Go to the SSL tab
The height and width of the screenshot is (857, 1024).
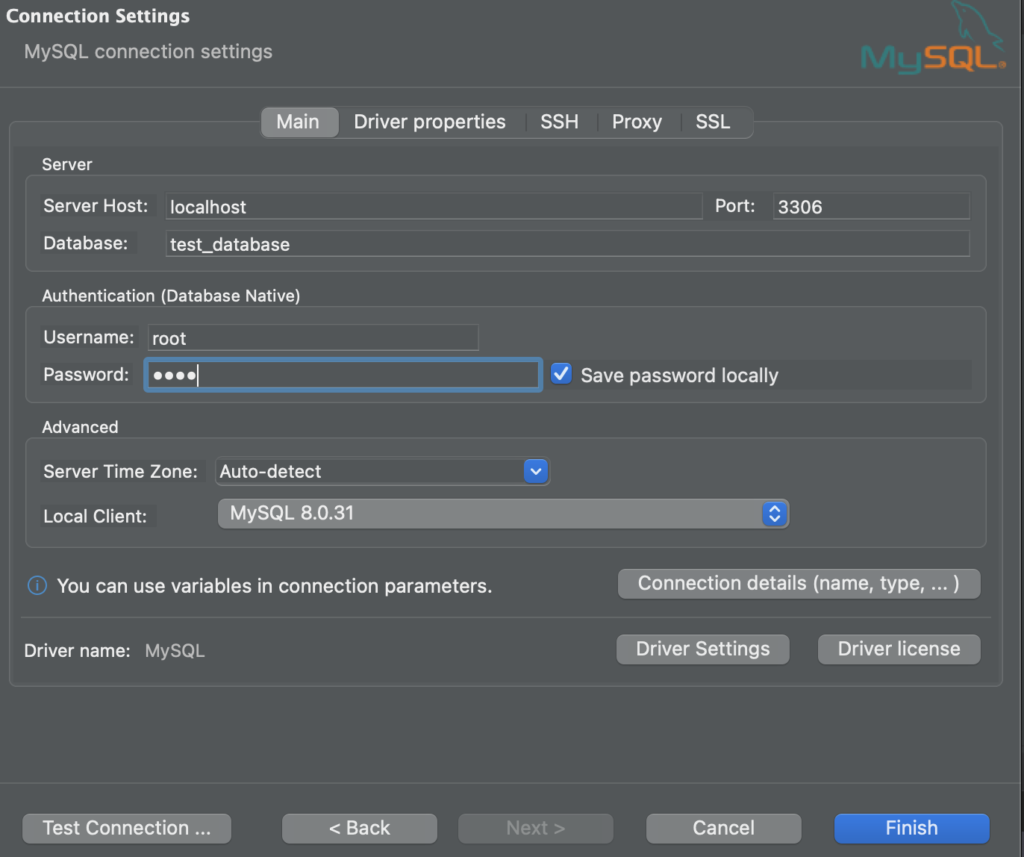(712, 122)
